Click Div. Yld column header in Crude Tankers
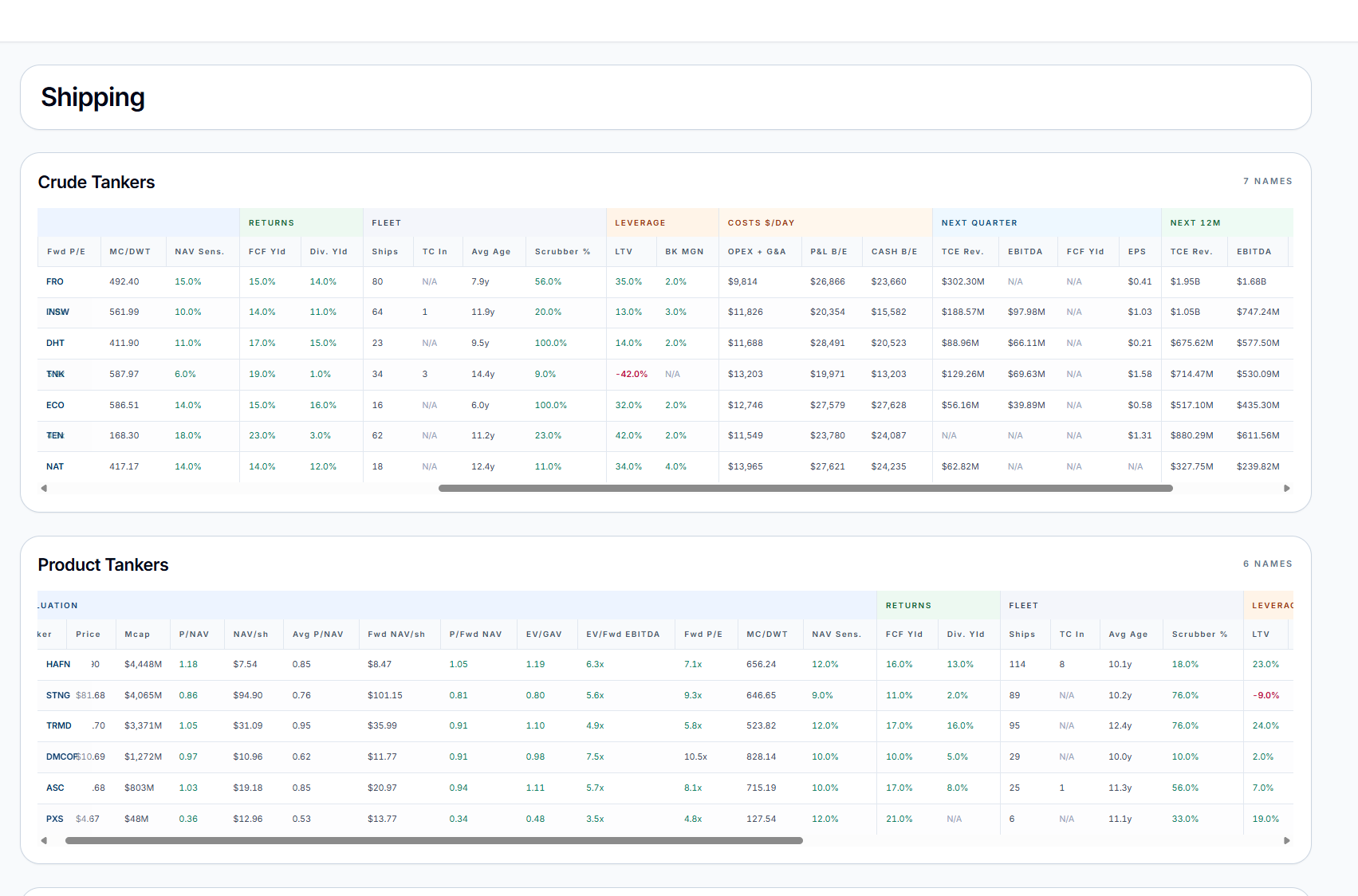This screenshot has height=896, width=1358. pyautogui.click(x=329, y=251)
